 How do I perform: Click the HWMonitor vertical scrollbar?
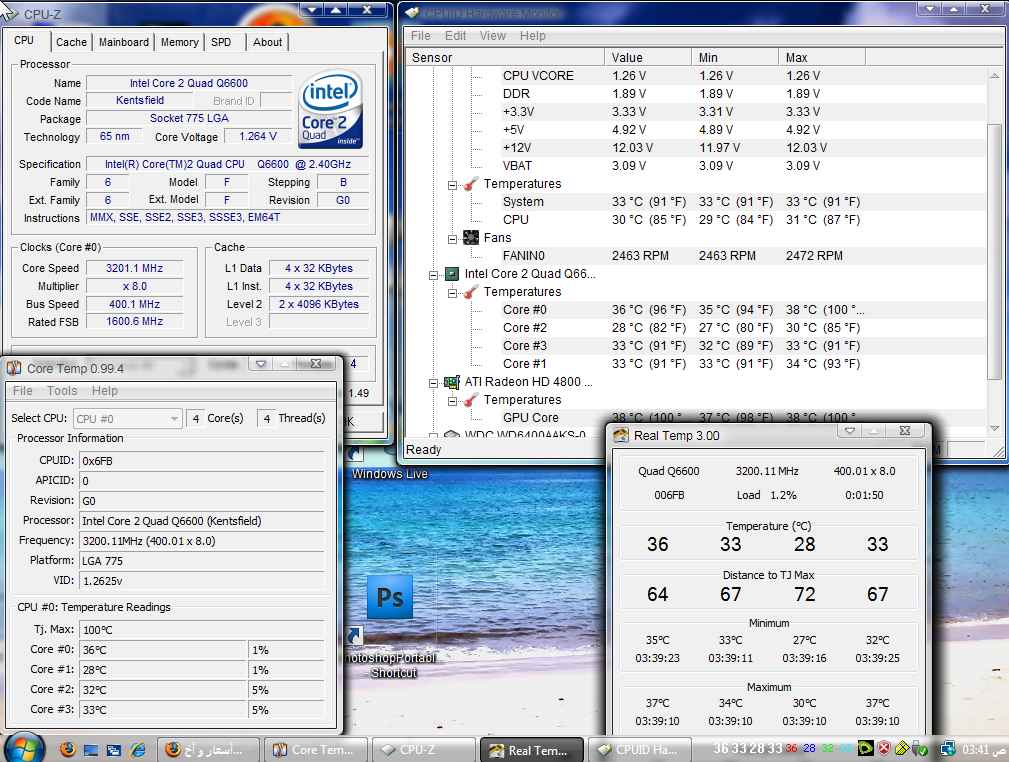tap(995, 250)
